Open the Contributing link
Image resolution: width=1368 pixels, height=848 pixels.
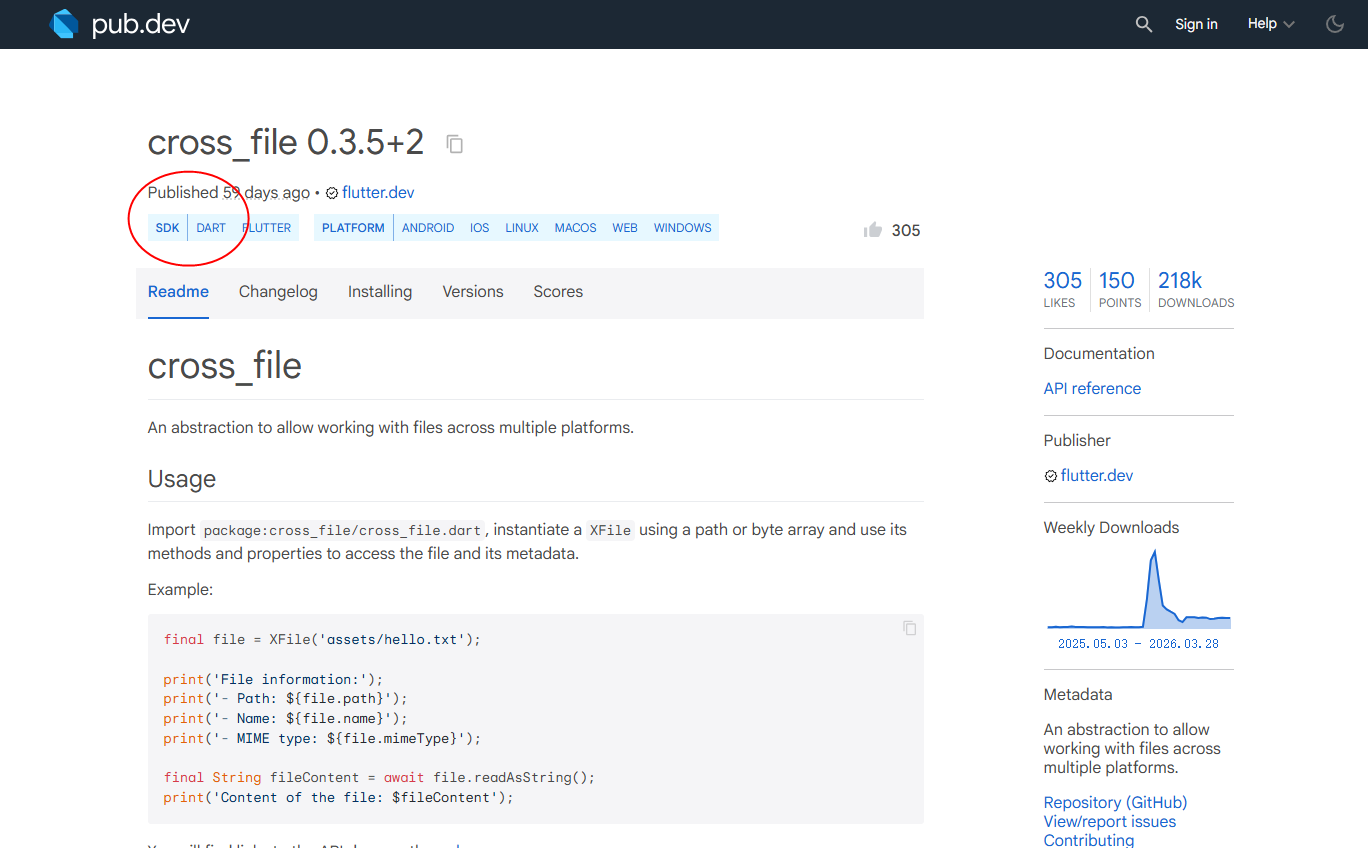pos(1089,840)
